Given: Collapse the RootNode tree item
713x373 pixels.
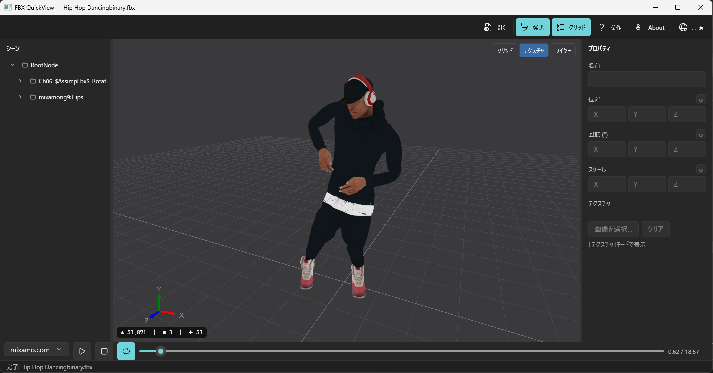Looking at the screenshot, I should pyautogui.click(x=13, y=65).
